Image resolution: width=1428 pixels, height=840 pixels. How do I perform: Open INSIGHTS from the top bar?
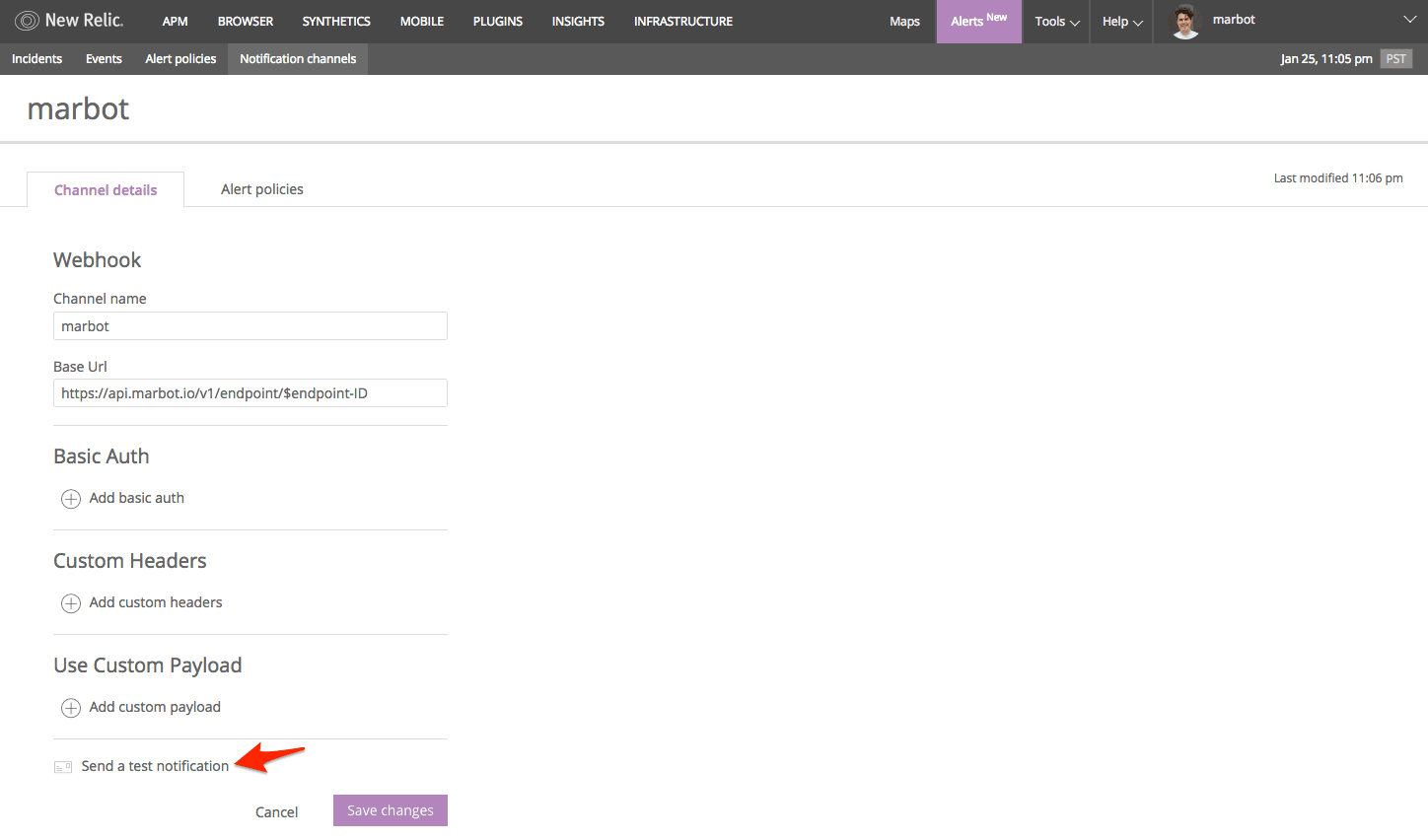pyautogui.click(x=578, y=21)
